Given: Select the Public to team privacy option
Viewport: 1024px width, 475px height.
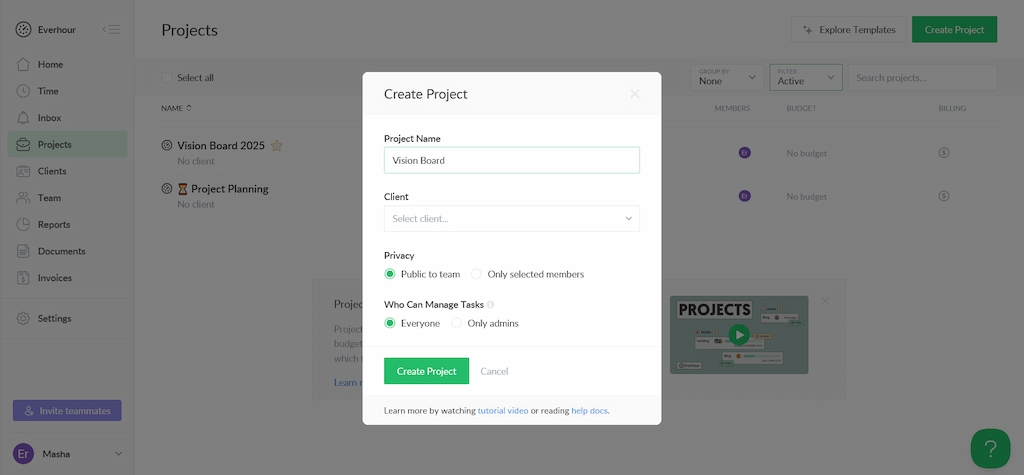Looking at the screenshot, I should coord(390,274).
